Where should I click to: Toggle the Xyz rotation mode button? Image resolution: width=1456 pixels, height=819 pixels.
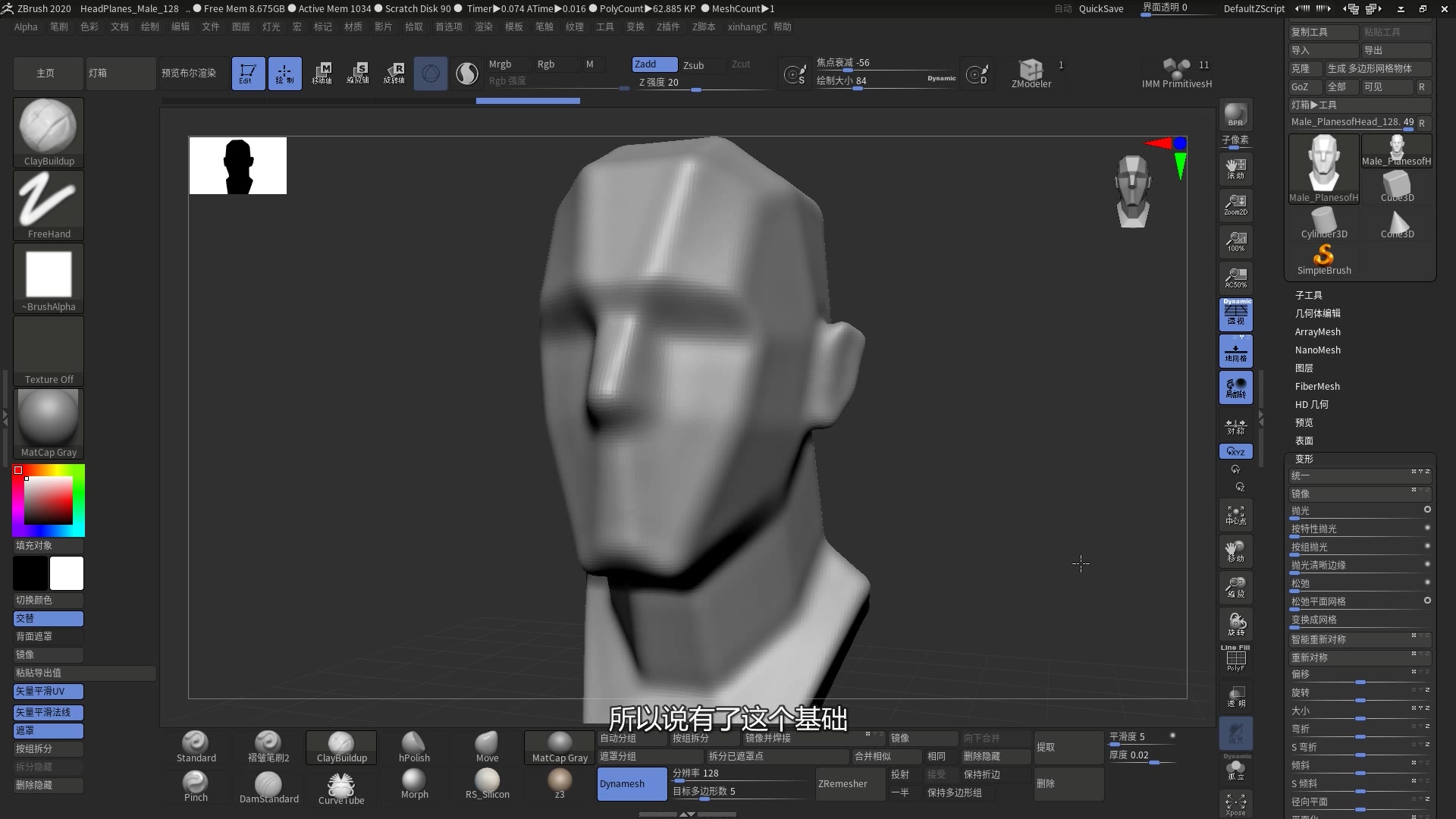click(1235, 451)
